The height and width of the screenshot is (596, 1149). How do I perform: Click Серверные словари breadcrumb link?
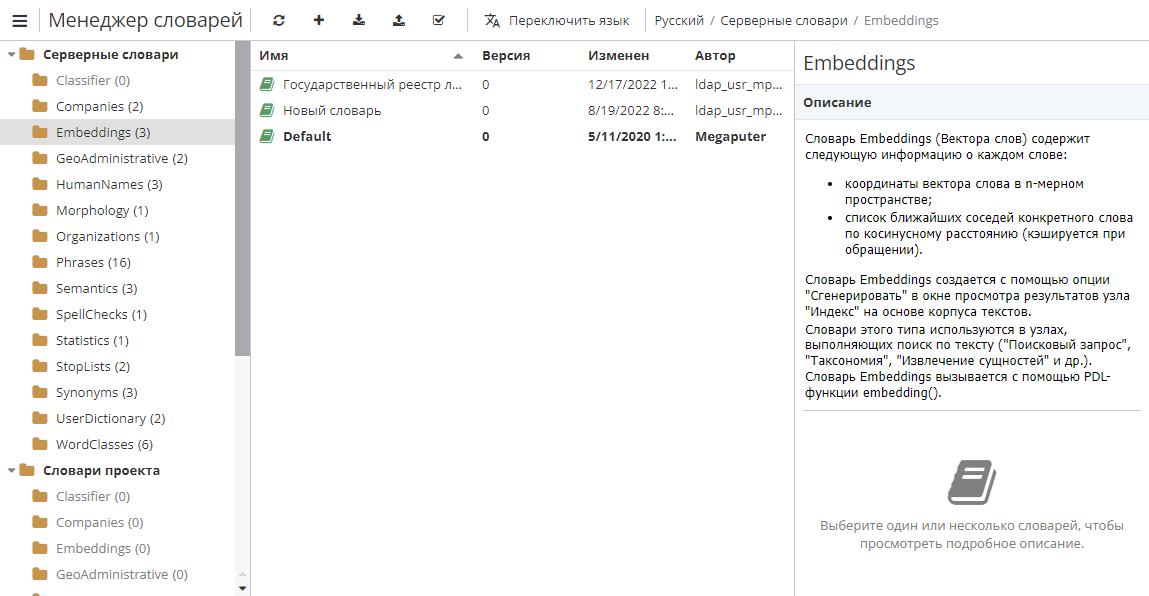(x=783, y=21)
